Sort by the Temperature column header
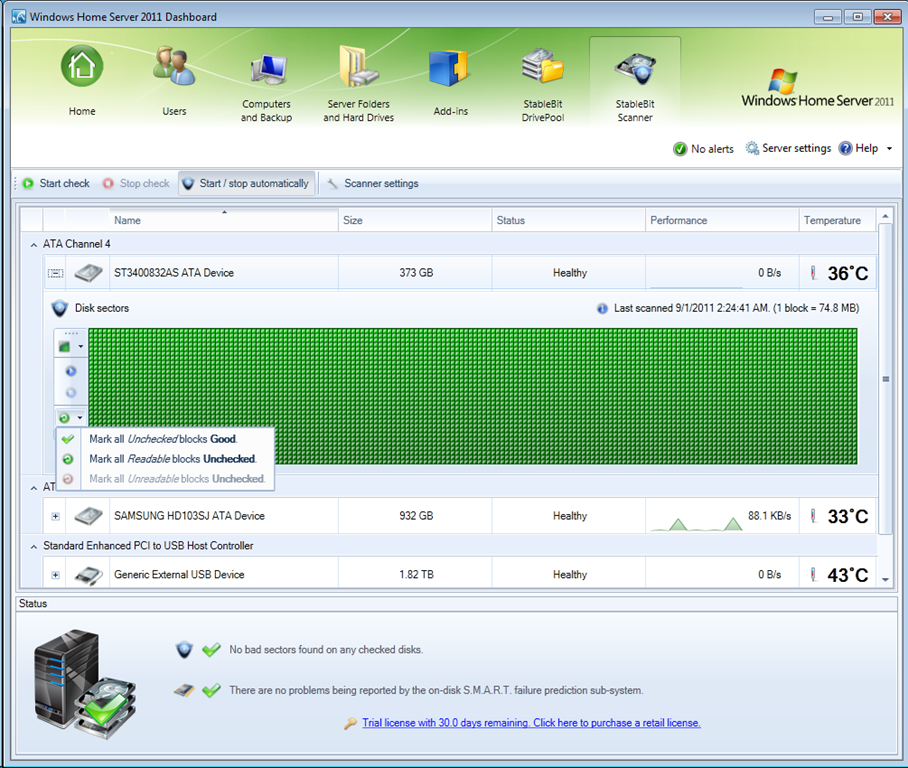This screenshot has width=908, height=768. (x=837, y=220)
